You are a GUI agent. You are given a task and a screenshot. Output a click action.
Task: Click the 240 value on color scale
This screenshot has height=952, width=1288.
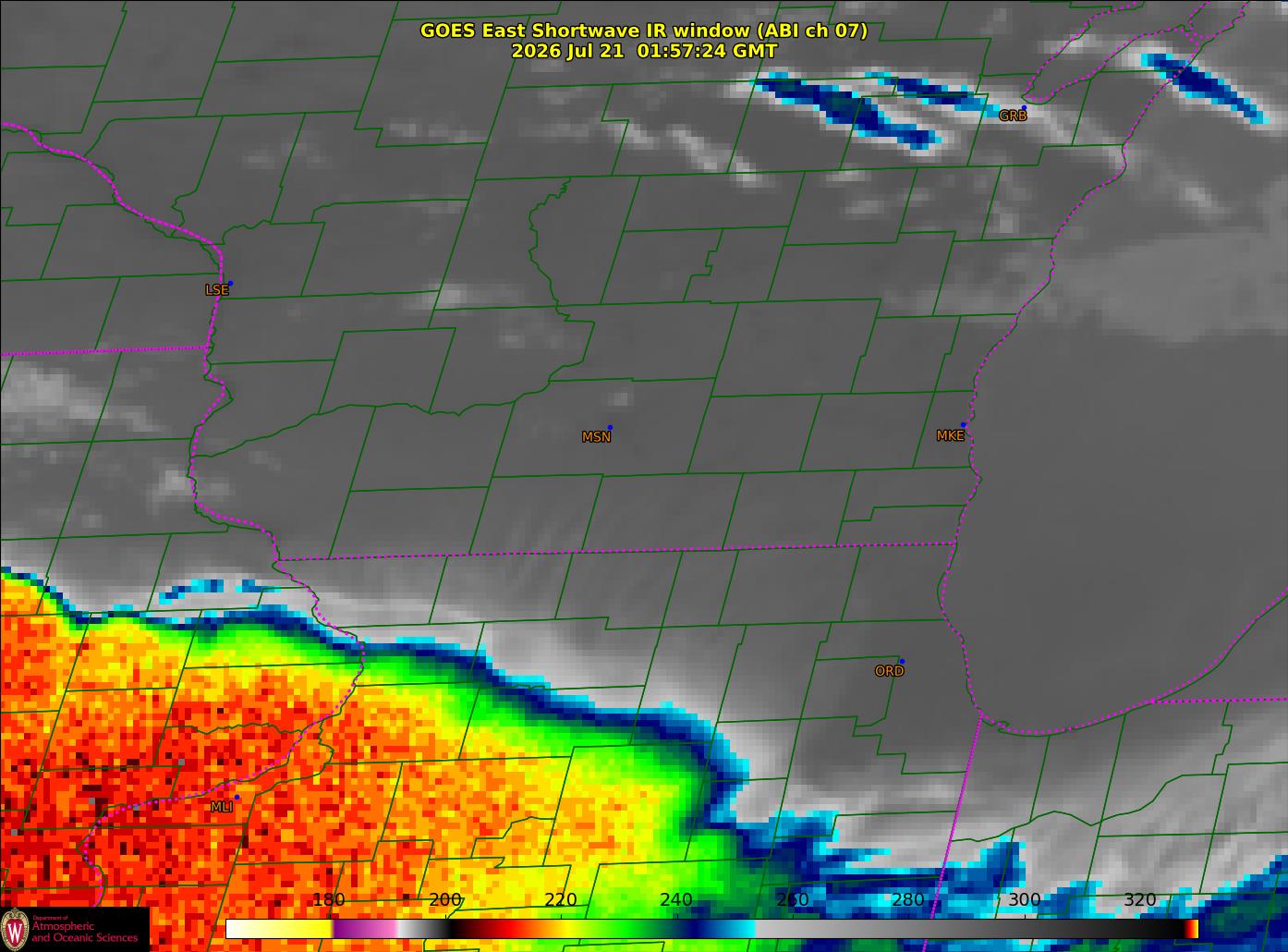click(676, 899)
